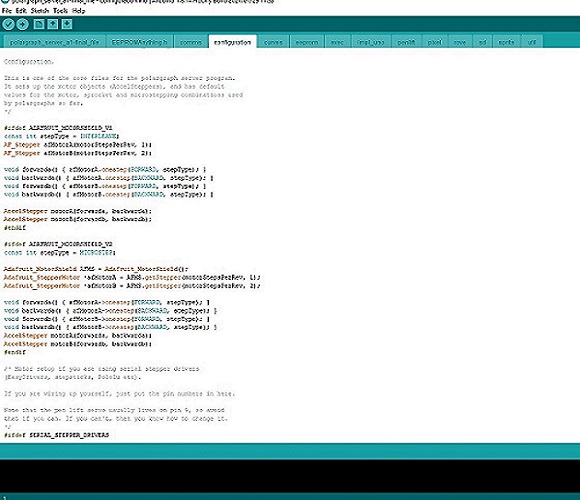
Task: Switch to the comms tab
Action: (x=191, y=42)
